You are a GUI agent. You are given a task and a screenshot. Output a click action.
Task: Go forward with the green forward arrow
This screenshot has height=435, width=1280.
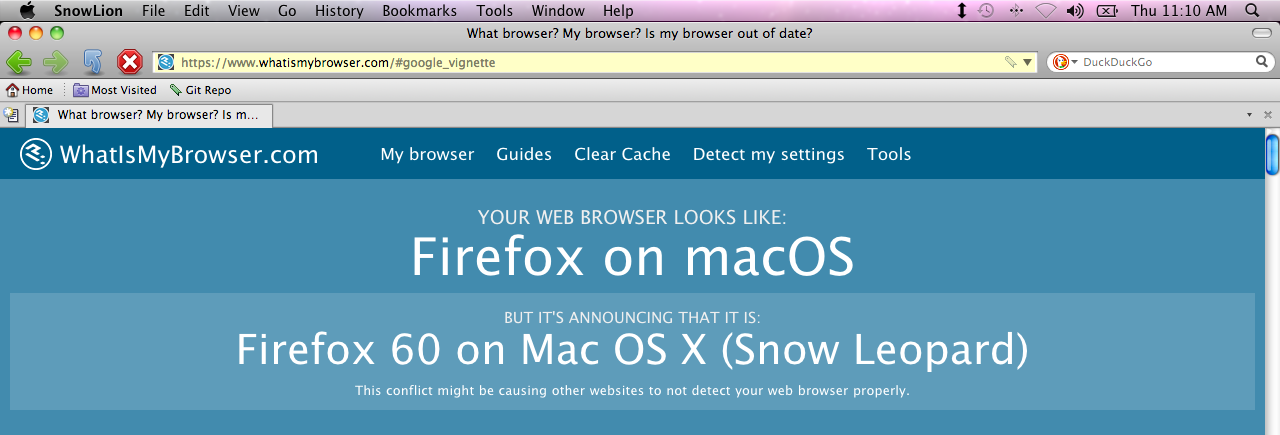pyautogui.click(x=56, y=62)
